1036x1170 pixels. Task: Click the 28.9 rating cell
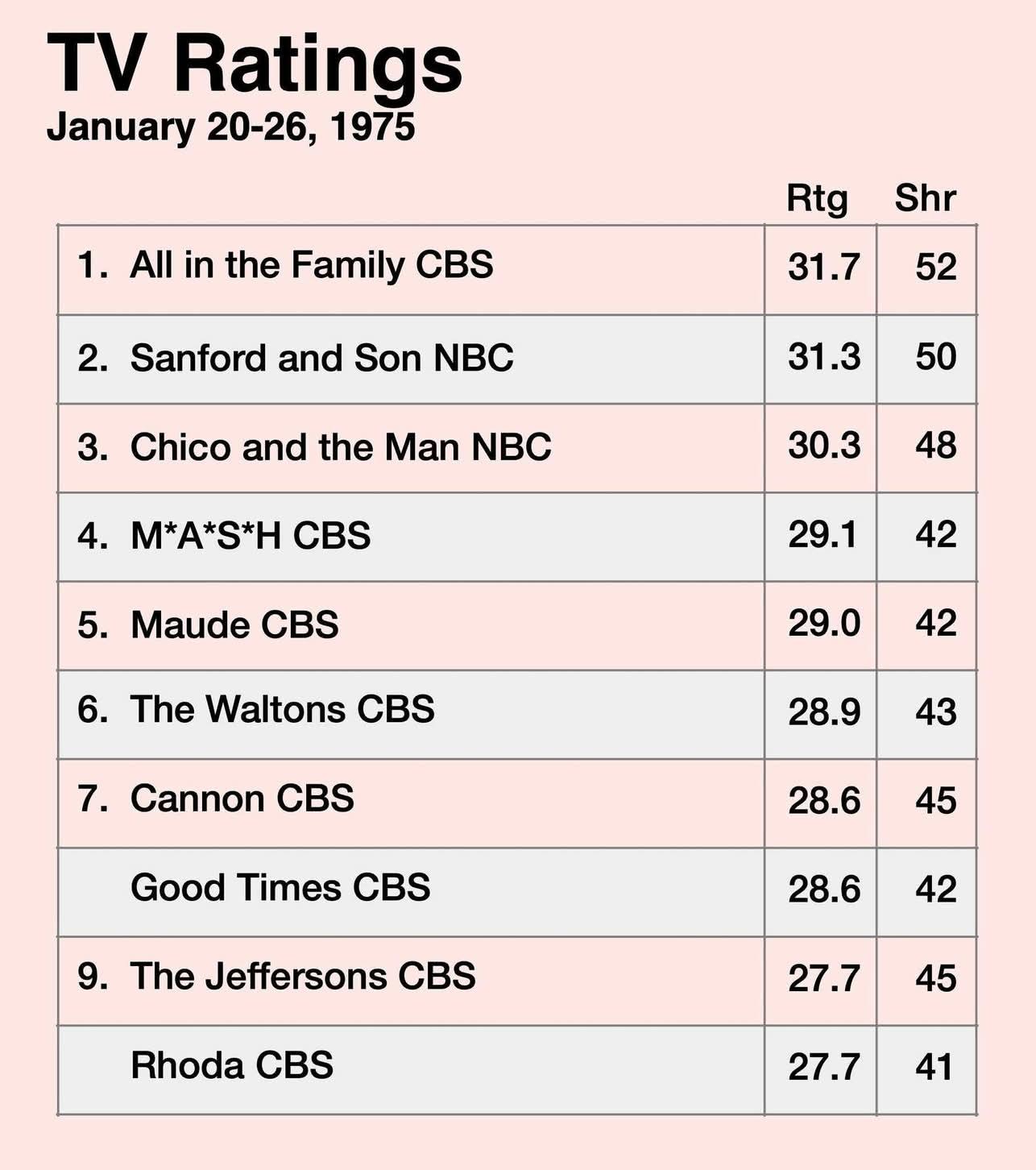point(823,712)
